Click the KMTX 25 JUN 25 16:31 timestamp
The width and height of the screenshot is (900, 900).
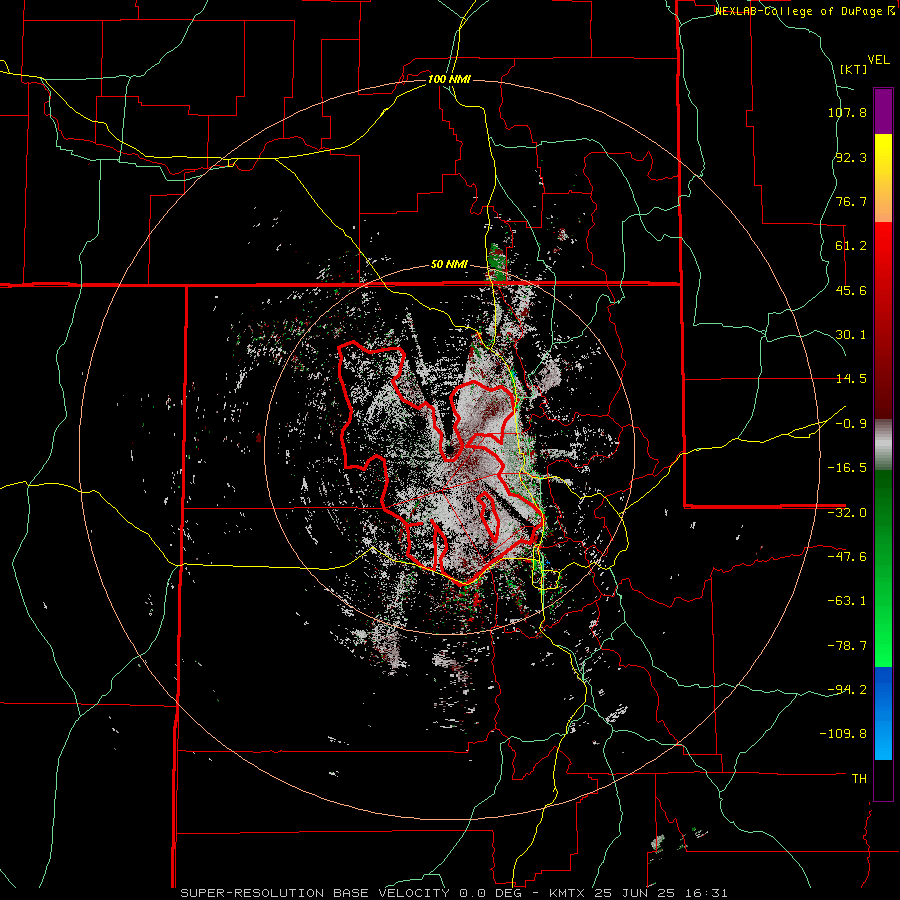point(638,893)
